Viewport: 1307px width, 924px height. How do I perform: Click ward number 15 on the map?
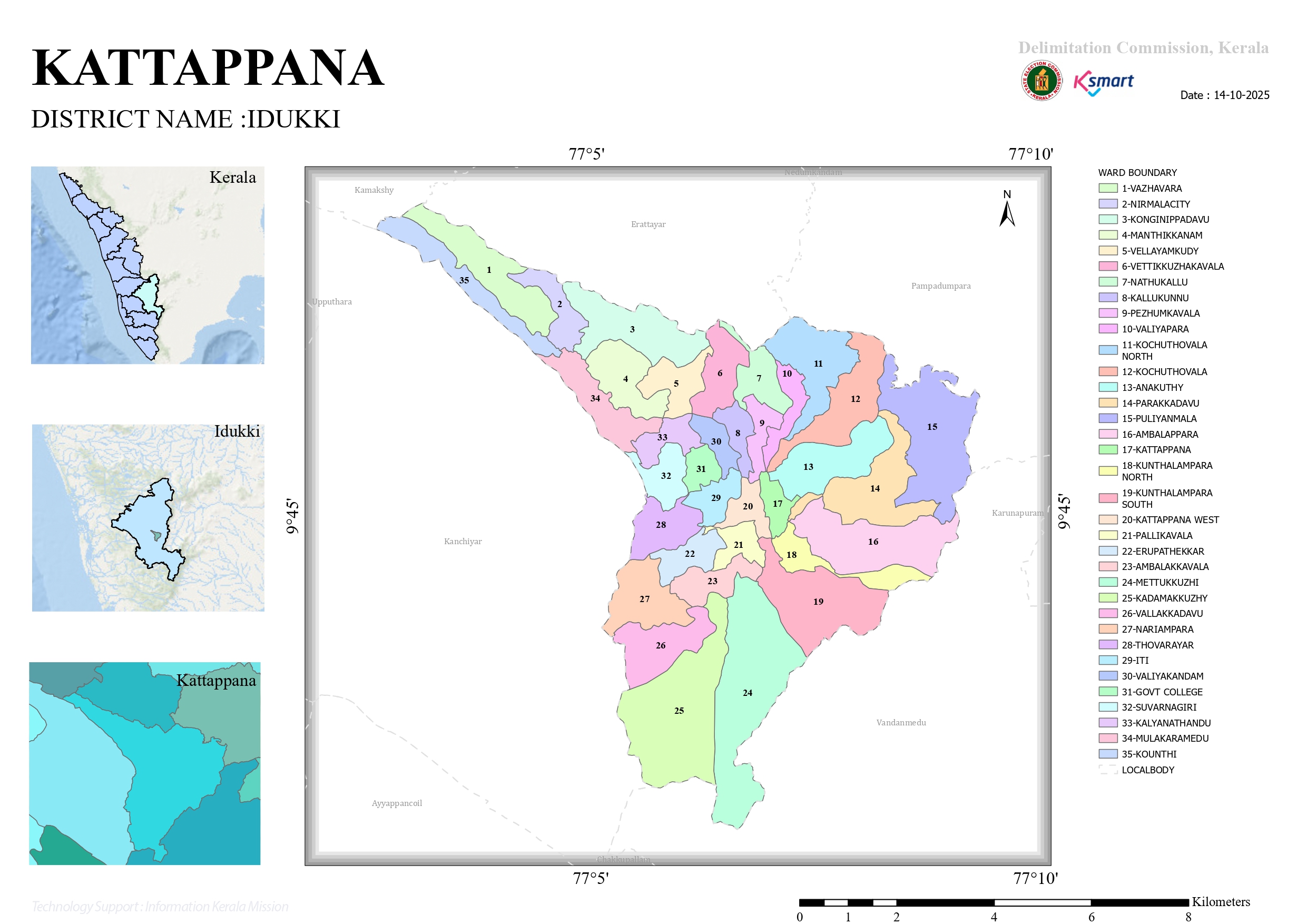pyautogui.click(x=932, y=426)
